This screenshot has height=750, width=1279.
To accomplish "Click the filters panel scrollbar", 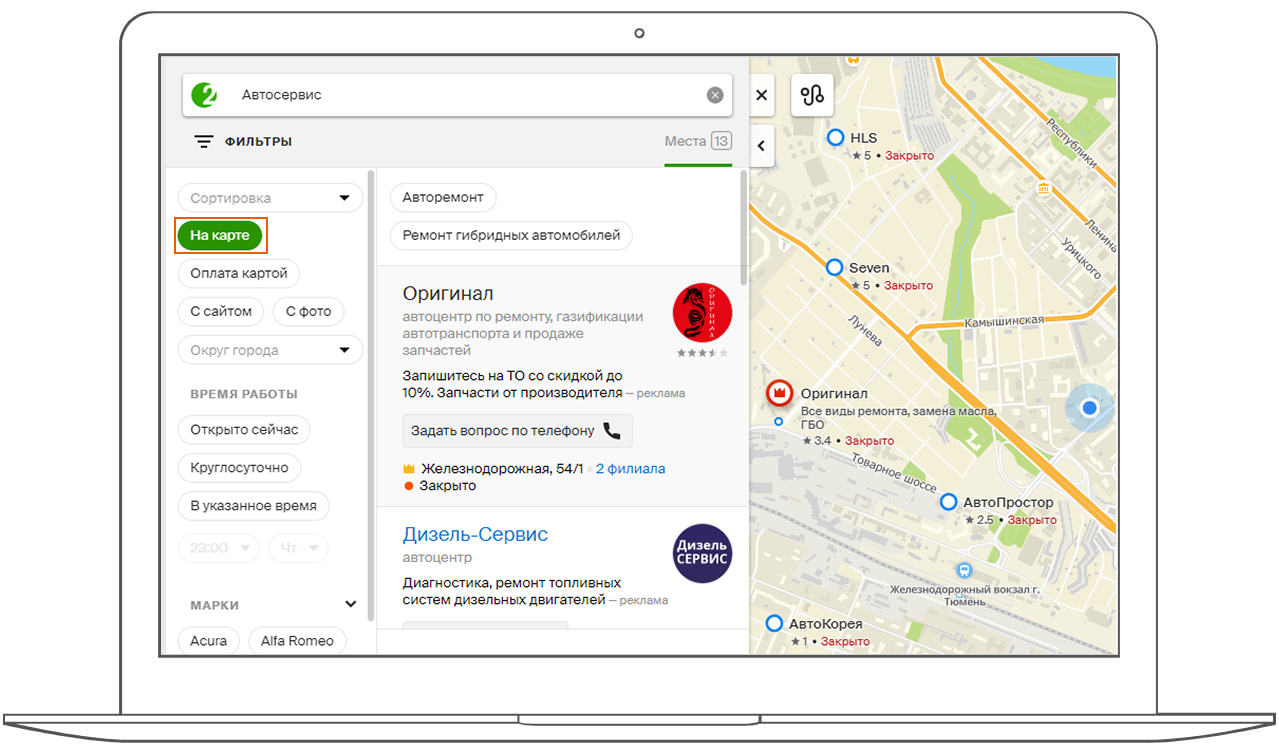I will pos(371,395).
